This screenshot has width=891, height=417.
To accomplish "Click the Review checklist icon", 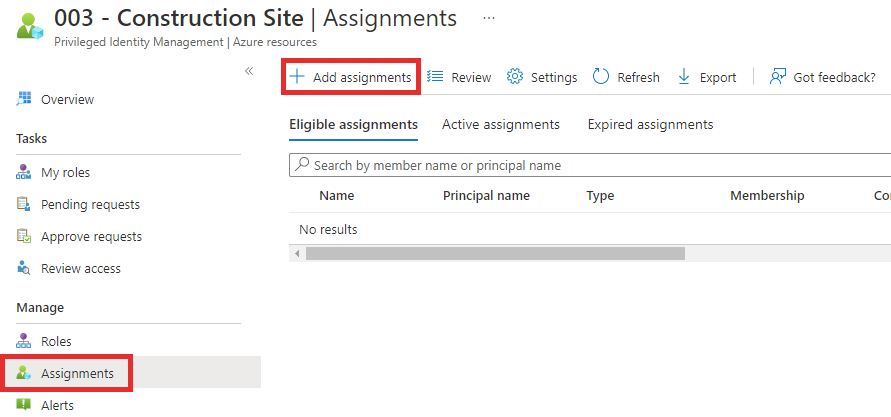I will (x=435, y=77).
